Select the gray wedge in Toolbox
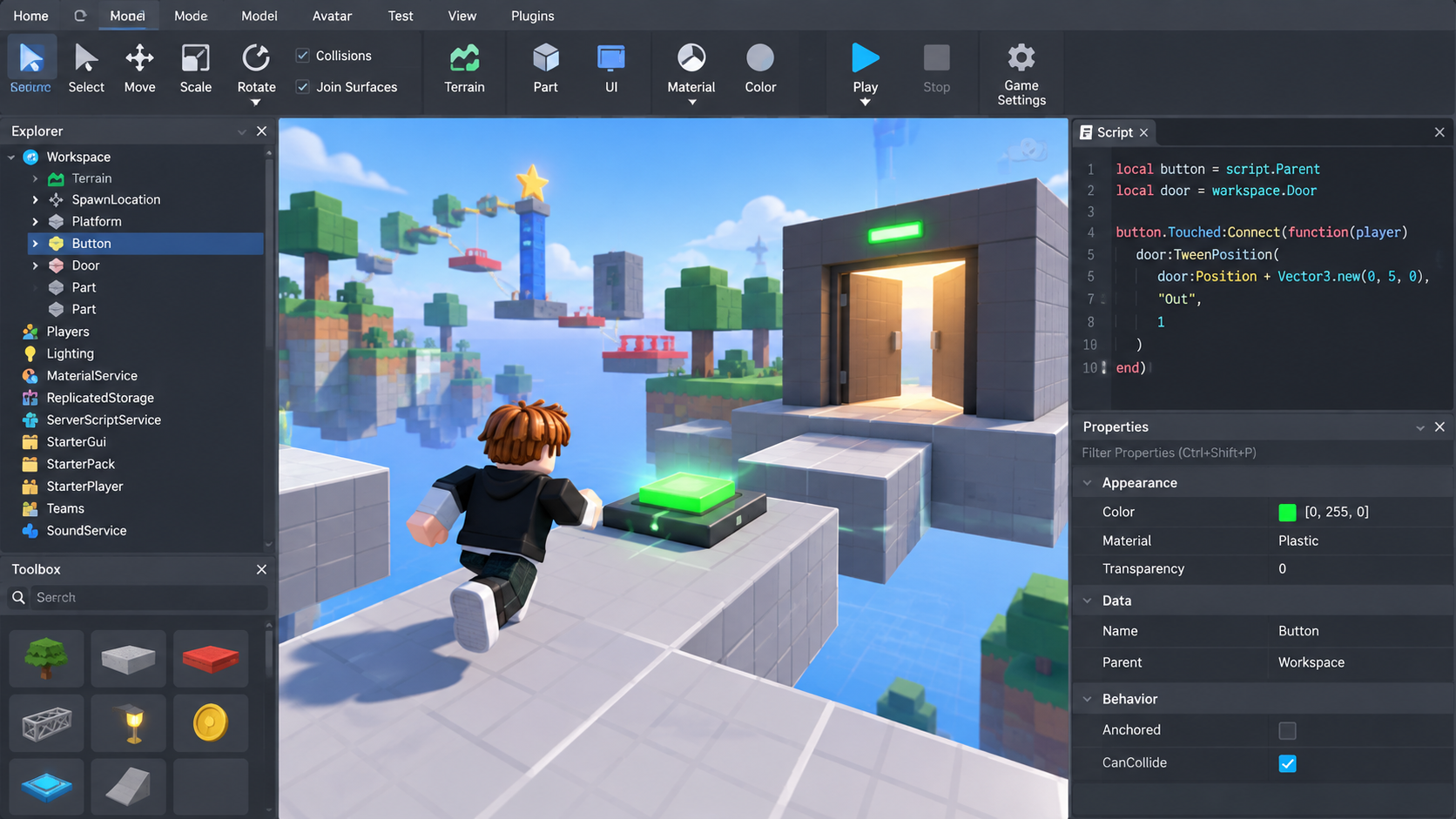 128,786
